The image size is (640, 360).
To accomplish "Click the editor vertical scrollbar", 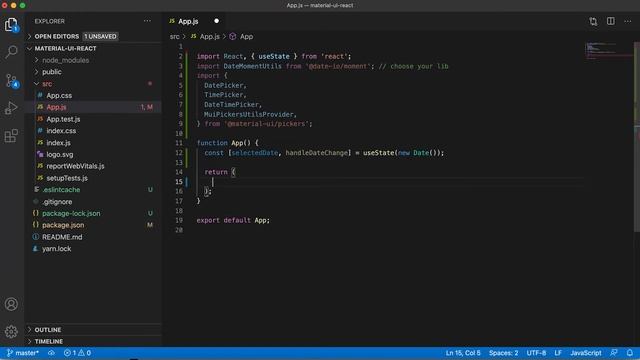I will 637,137.
